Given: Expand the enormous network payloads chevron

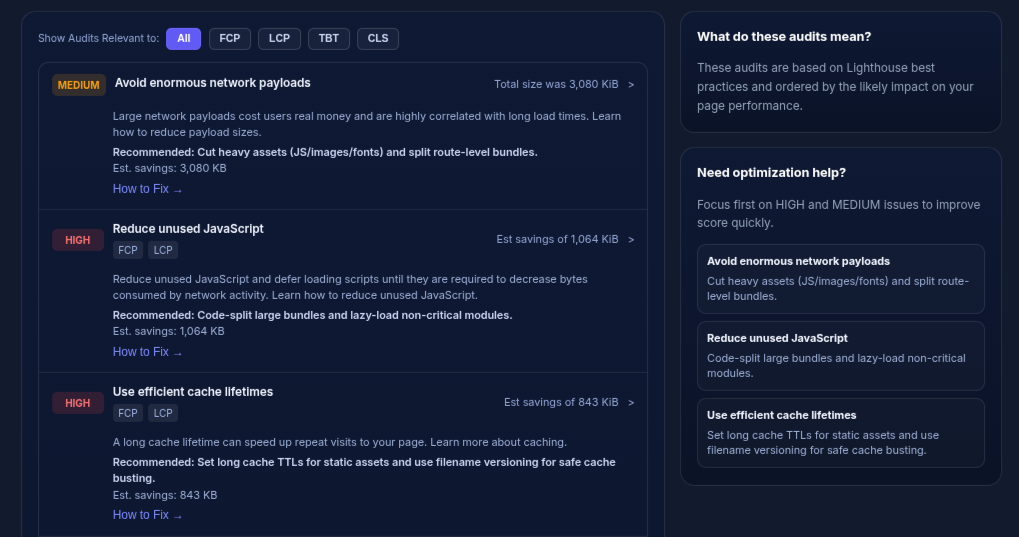Looking at the screenshot, I should [x=631, y=85].
